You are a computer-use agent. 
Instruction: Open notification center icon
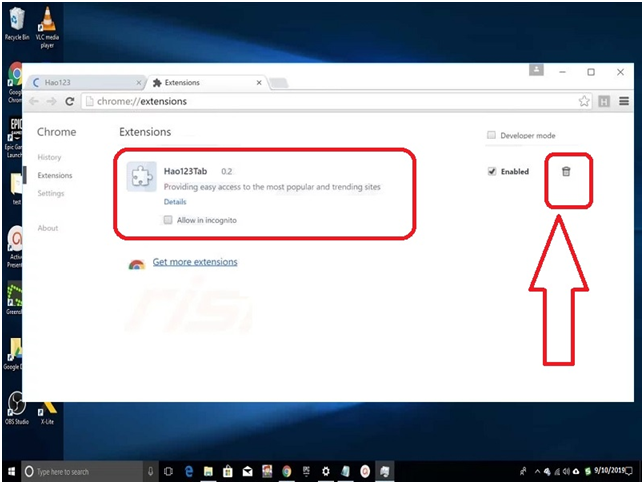(629, 471)
